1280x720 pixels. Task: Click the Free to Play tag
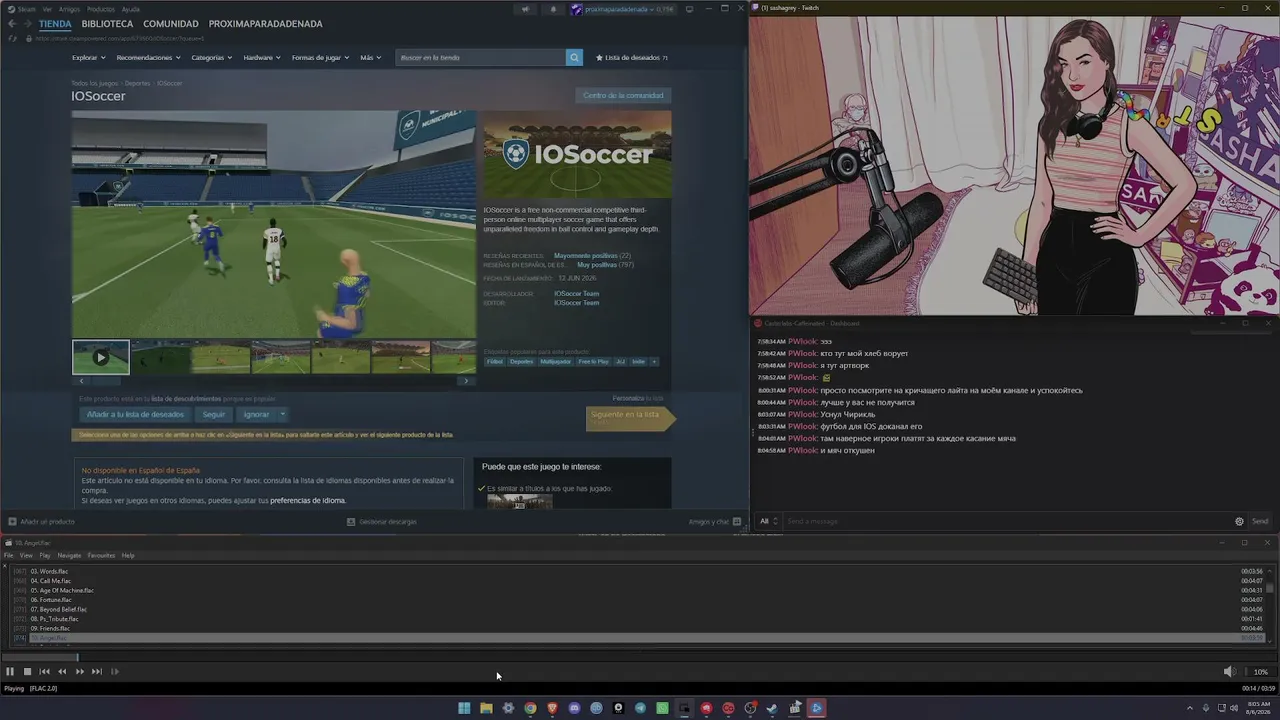[x=593, y=362]
